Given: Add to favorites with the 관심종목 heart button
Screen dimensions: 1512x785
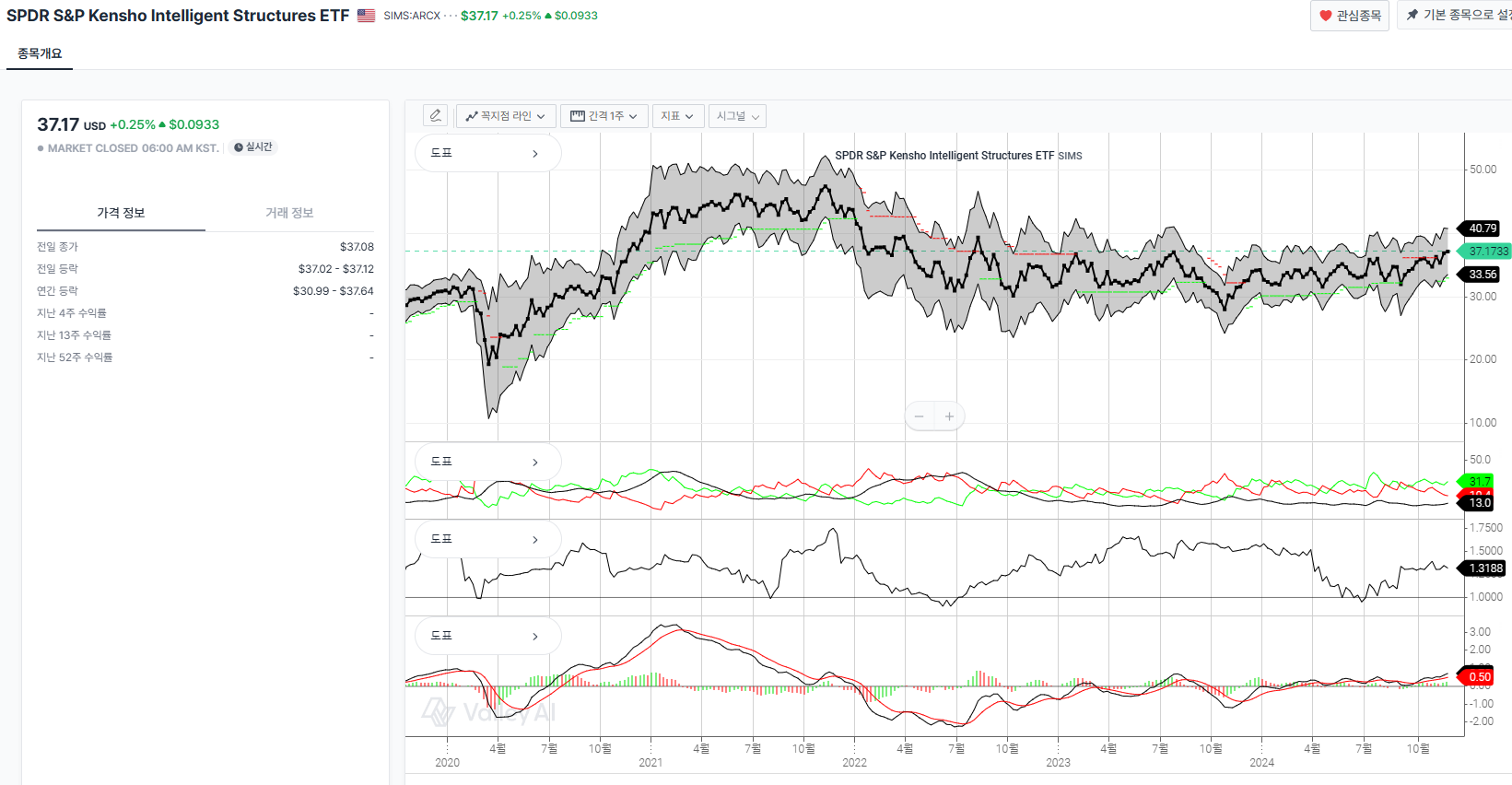Looking at the screenshot, I should [1350, 16].
